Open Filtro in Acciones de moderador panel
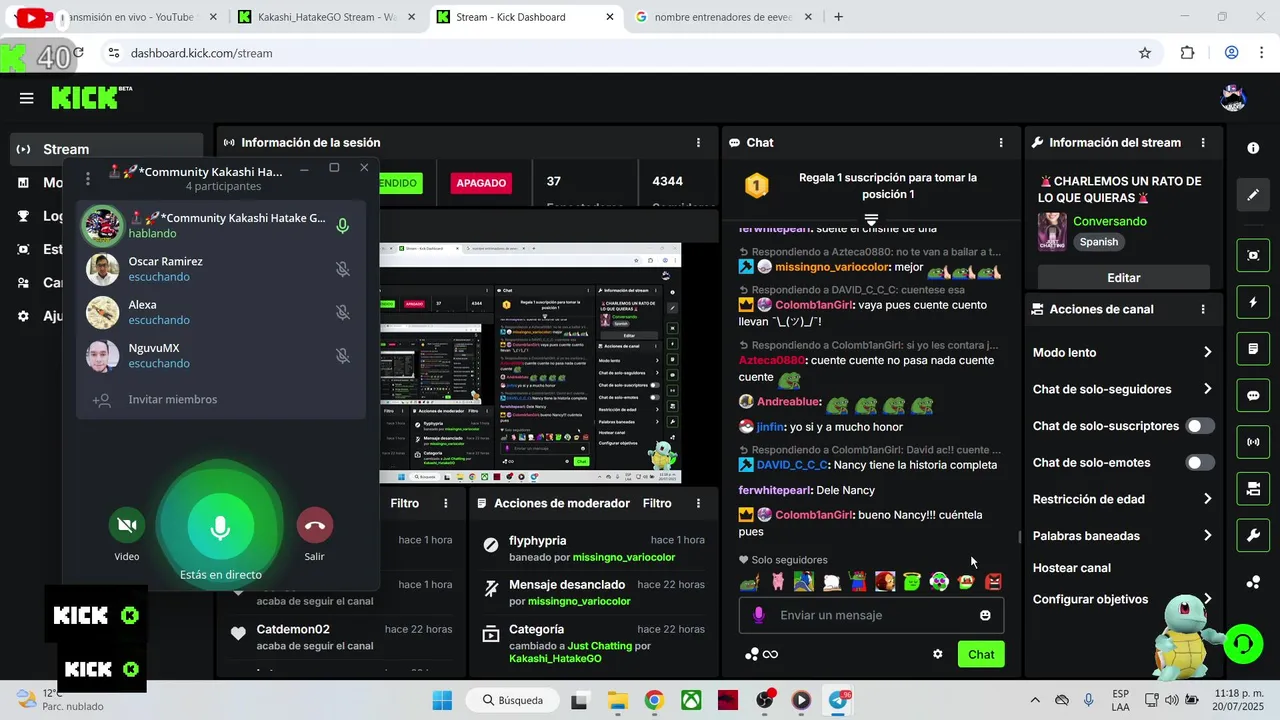This screenshot has height=720, width=1280. tap(657, 503)
